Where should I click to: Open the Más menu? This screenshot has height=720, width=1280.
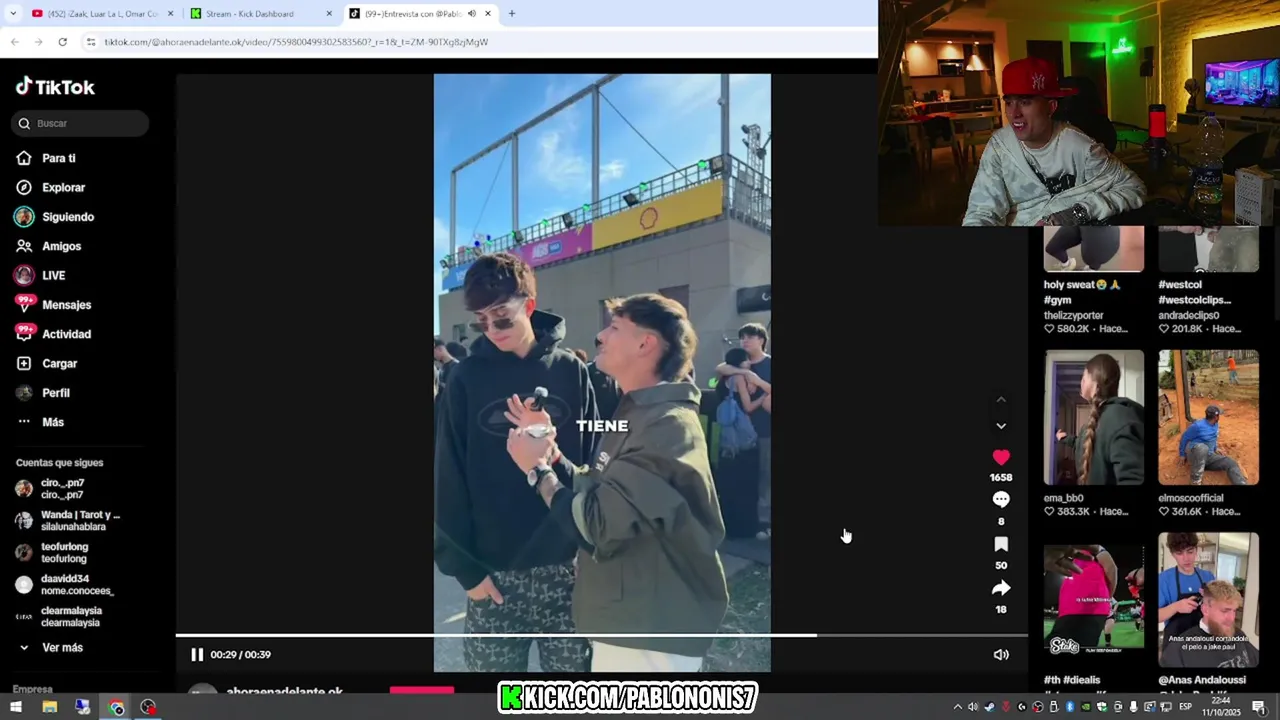(x=40, y=422)
